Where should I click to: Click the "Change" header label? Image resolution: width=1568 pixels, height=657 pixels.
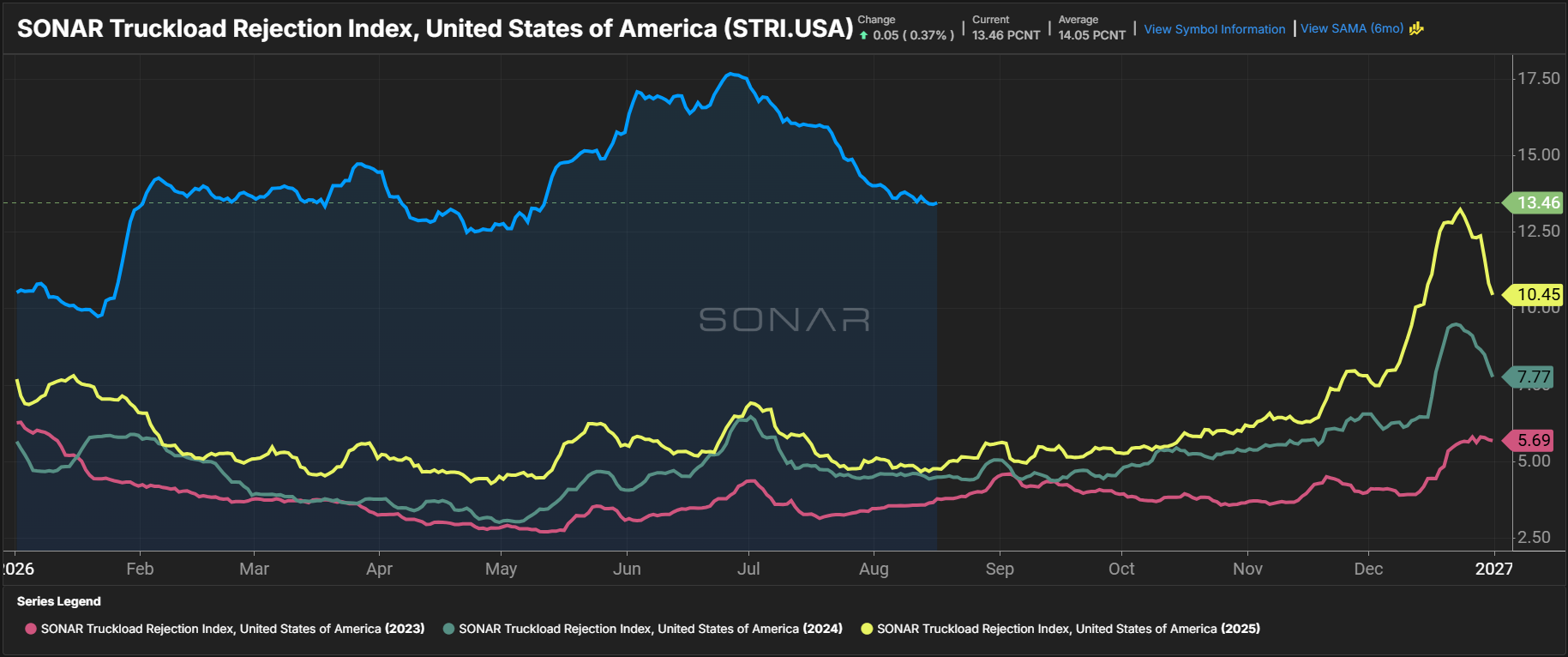click(x=876, y=20)
